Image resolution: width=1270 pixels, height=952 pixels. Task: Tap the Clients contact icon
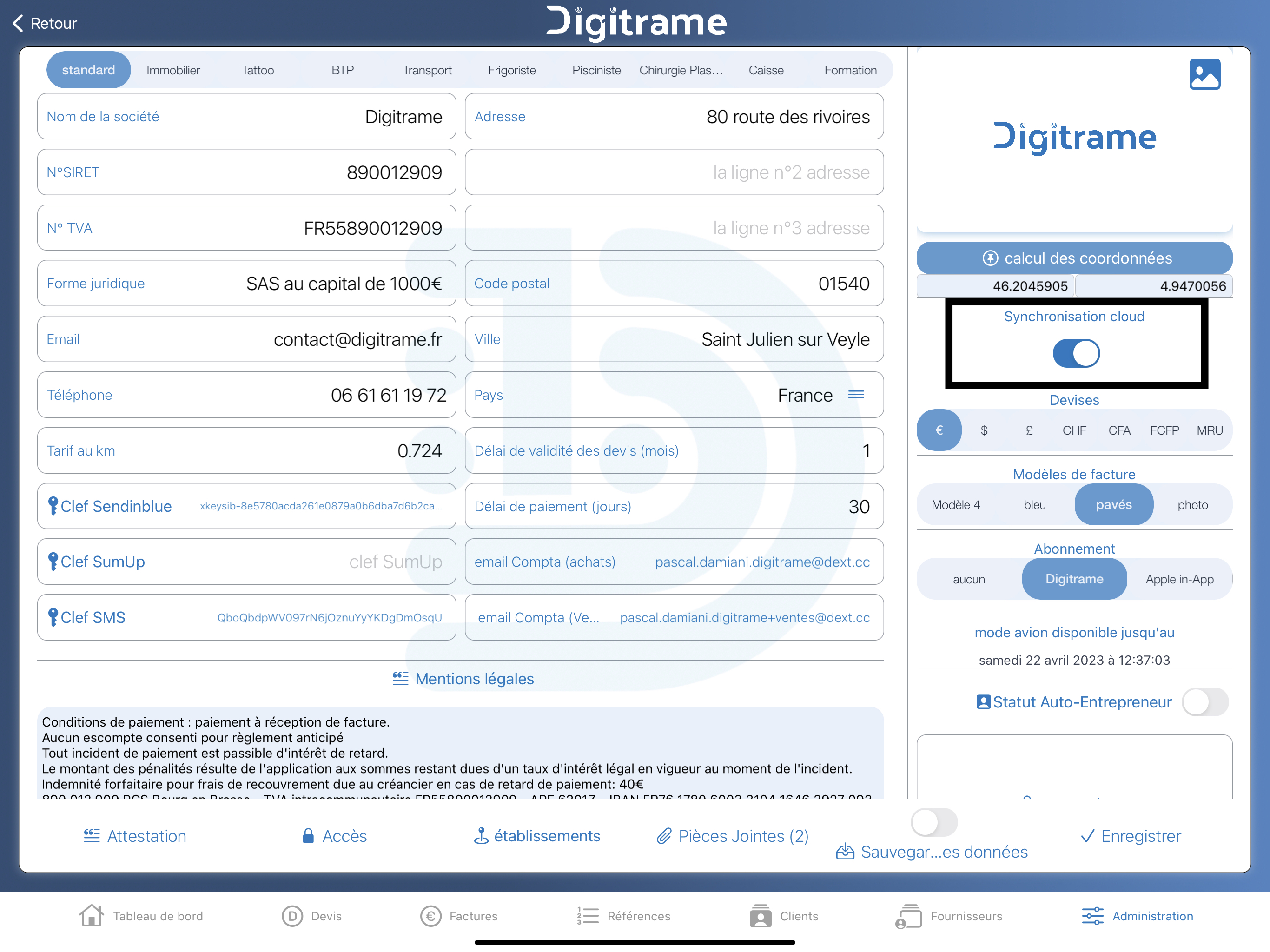(760, 916)
